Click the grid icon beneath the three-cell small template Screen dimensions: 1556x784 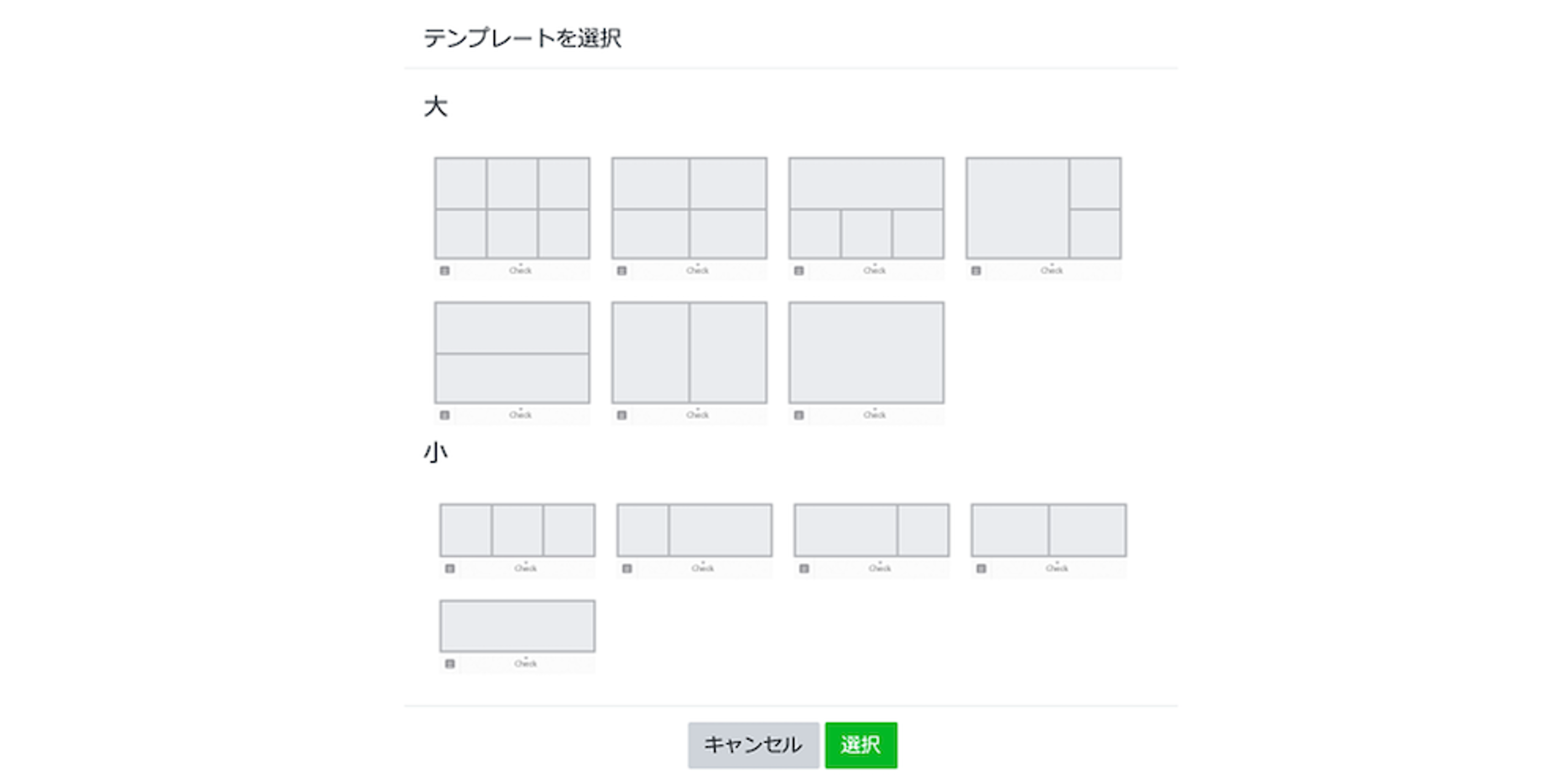(x=451, y=568)
